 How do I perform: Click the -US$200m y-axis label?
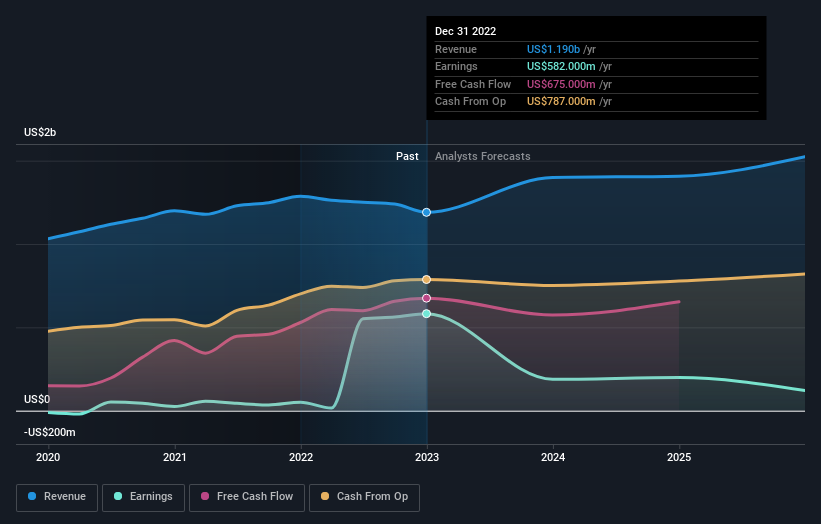(x=50, y=432)
